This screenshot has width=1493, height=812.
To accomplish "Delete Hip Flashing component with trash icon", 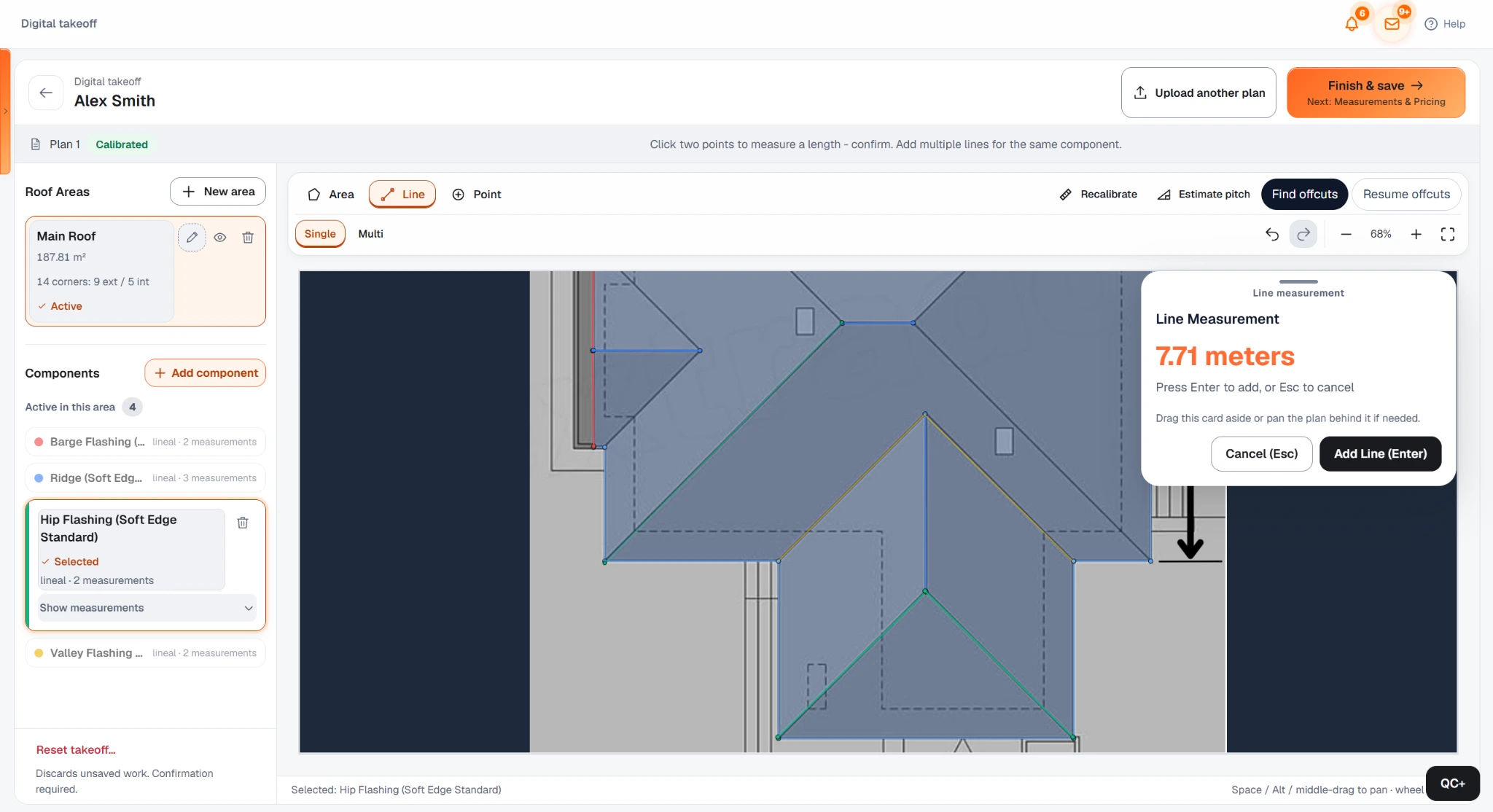I will pyautogui.click(x=243, y=523).
